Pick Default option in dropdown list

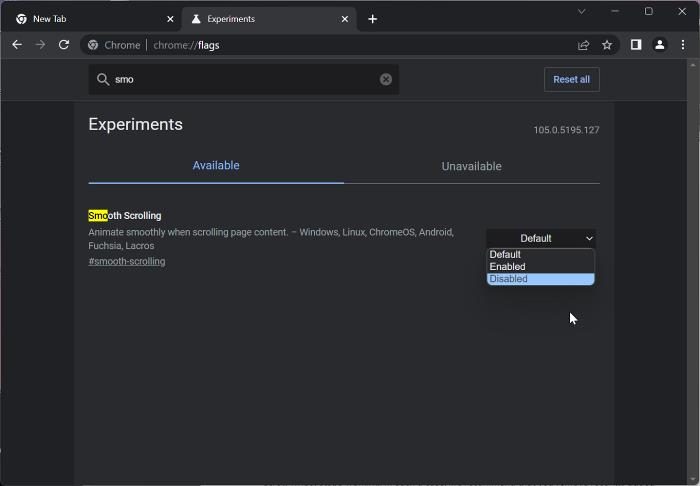(x=540, y=255)
